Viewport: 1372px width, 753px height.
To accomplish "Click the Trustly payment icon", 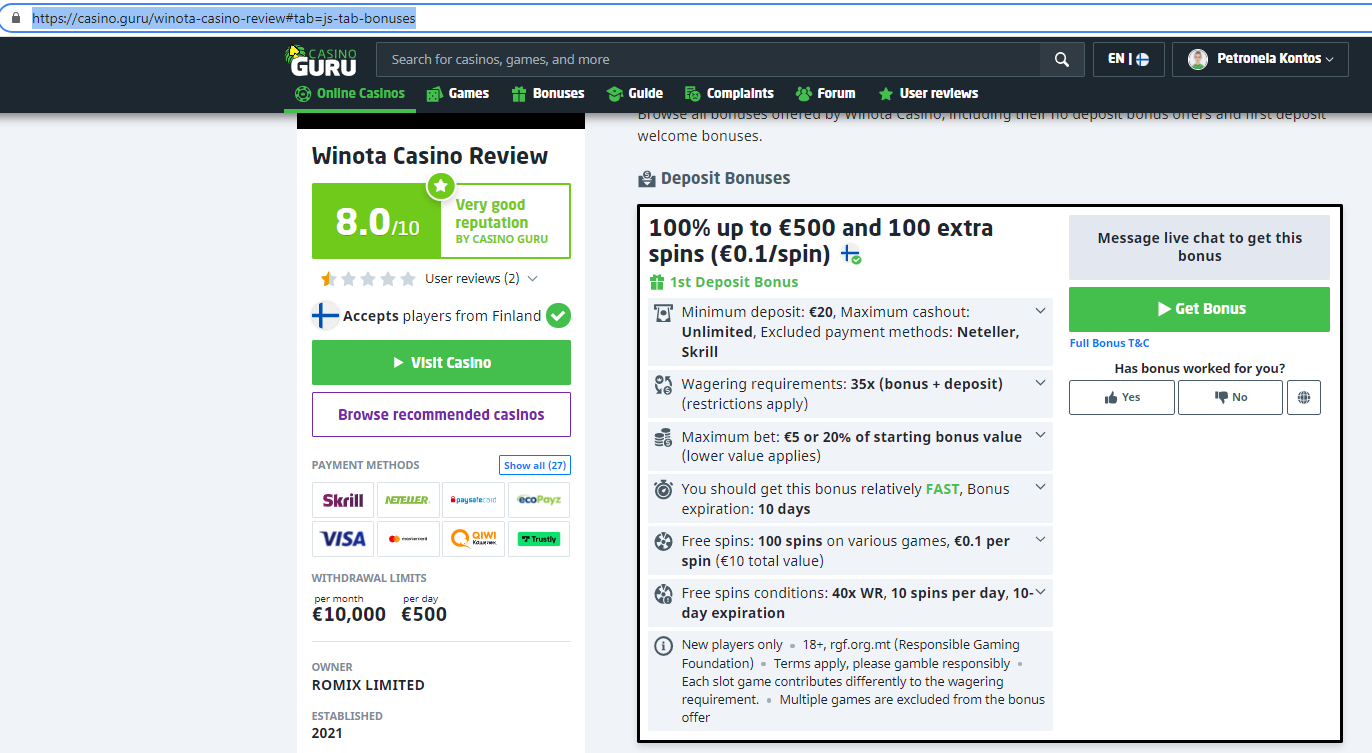I will point(538,539).
